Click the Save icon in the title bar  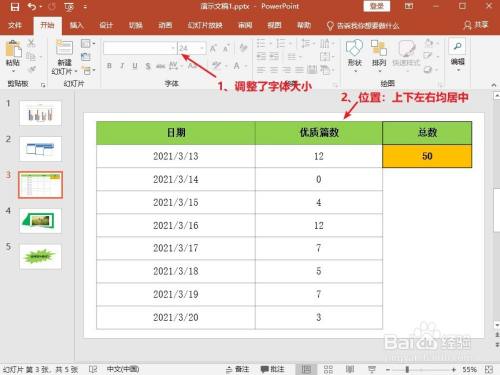15,7
